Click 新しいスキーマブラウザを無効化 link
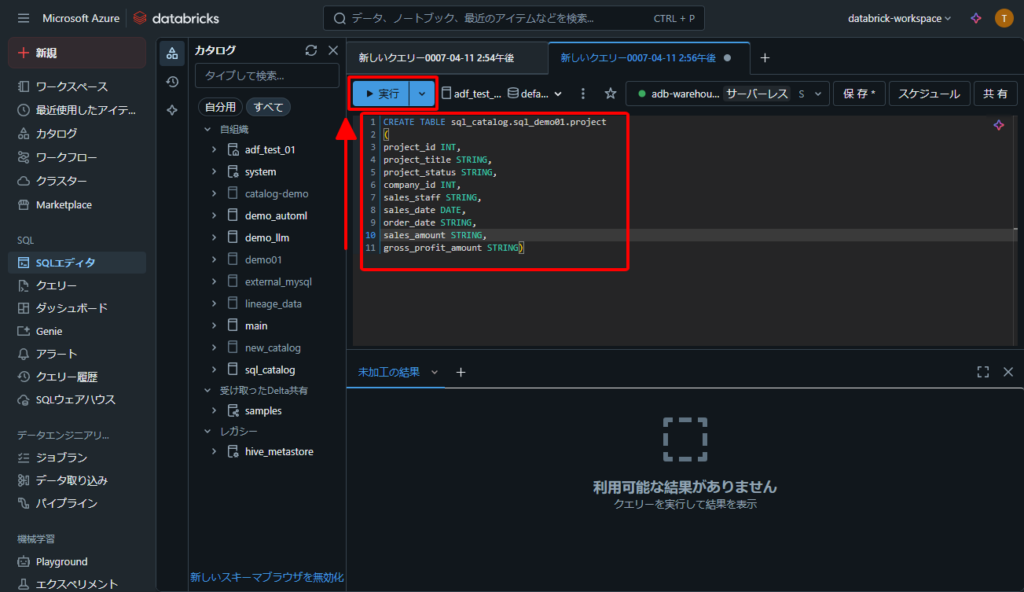This screenshot has height=592, width=1024. [x=267, y=577]
